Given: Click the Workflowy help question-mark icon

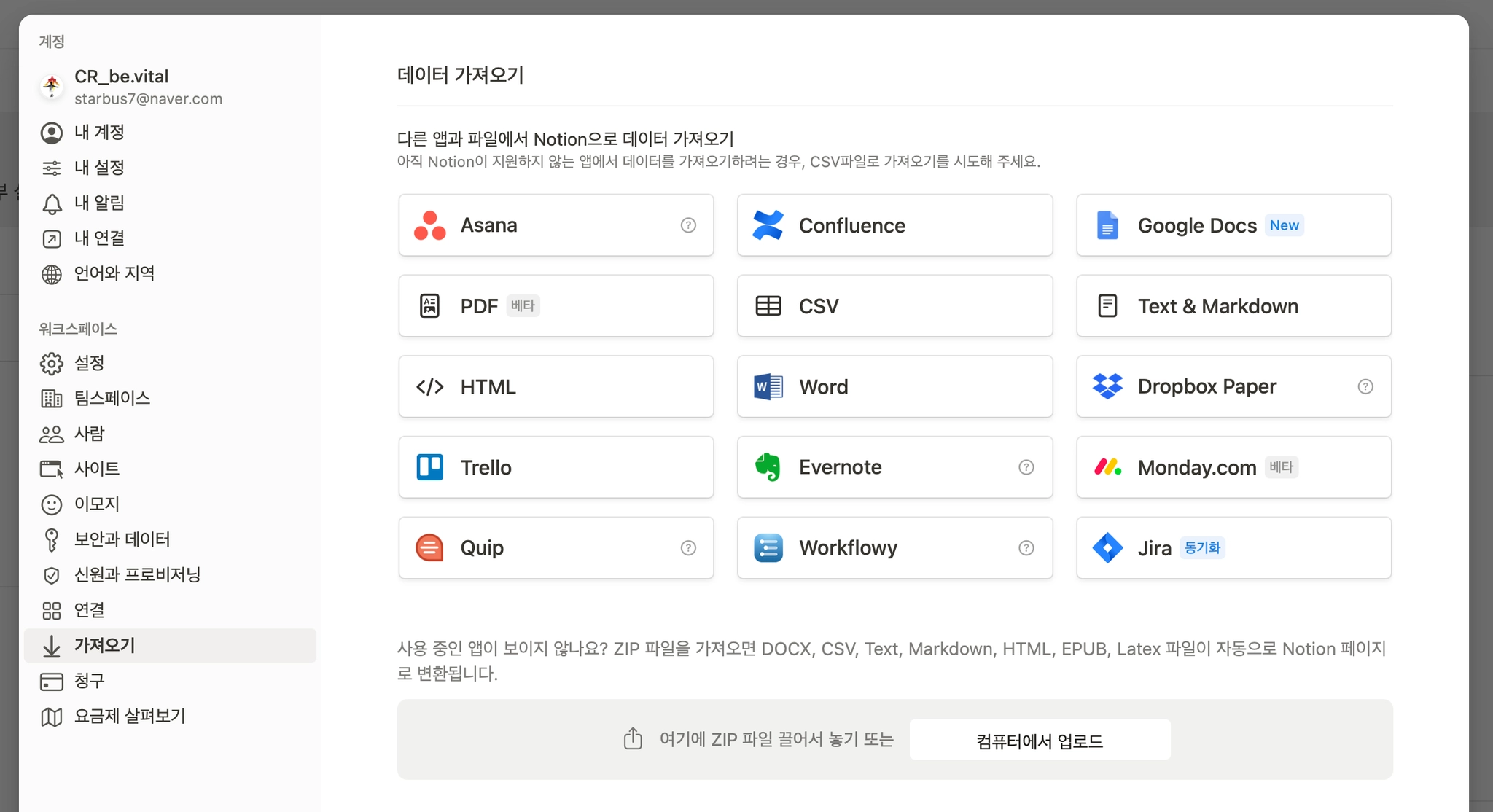Looking at the screenshot, I should coord(1026,548).
